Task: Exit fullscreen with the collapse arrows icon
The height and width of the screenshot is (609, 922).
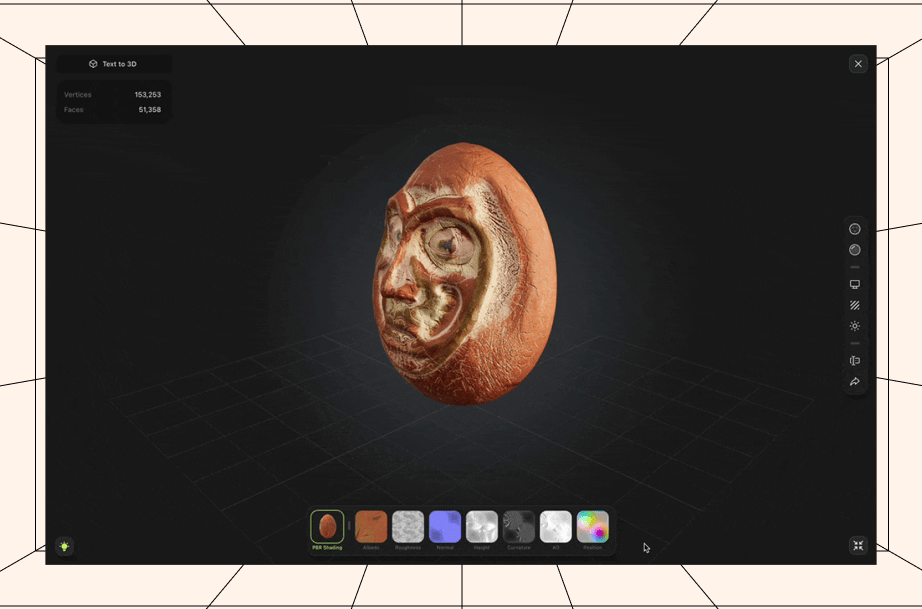Action: (x=858, y=546)
